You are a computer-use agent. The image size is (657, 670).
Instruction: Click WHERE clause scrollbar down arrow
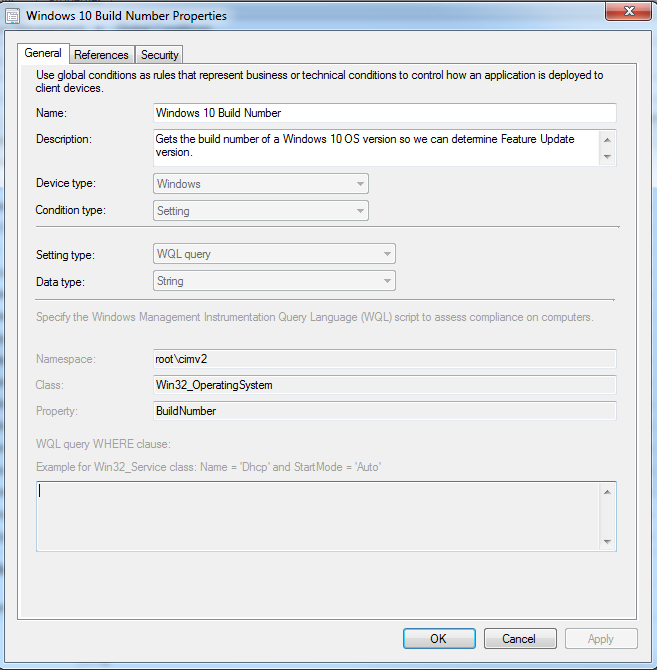(x=607, y=541)
